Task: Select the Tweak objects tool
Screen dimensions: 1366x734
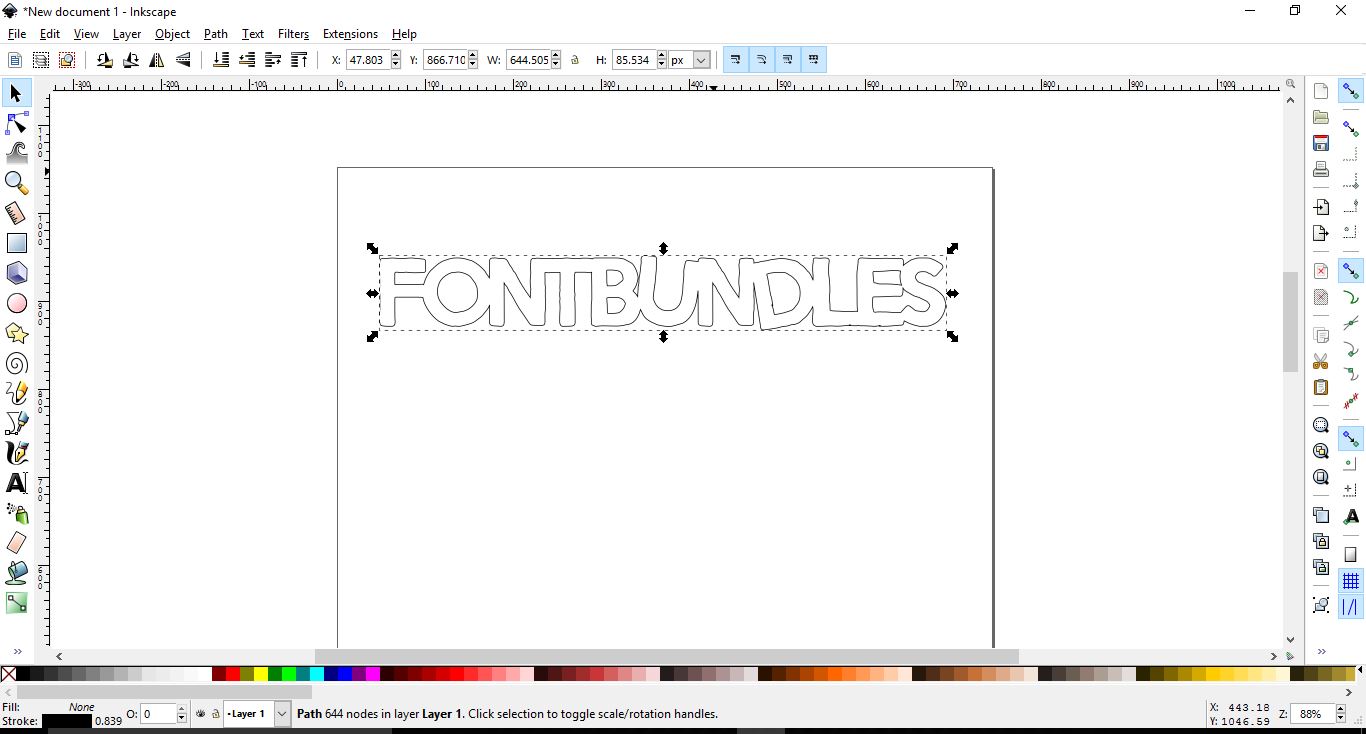Action: 17,153
